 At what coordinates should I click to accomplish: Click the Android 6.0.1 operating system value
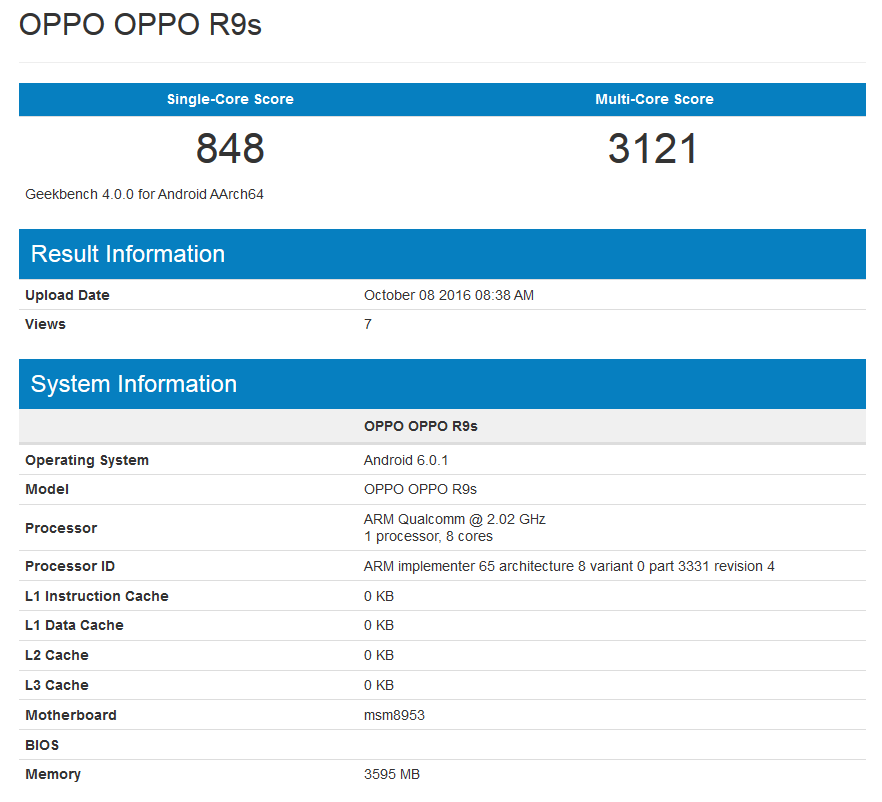point(399,459)
